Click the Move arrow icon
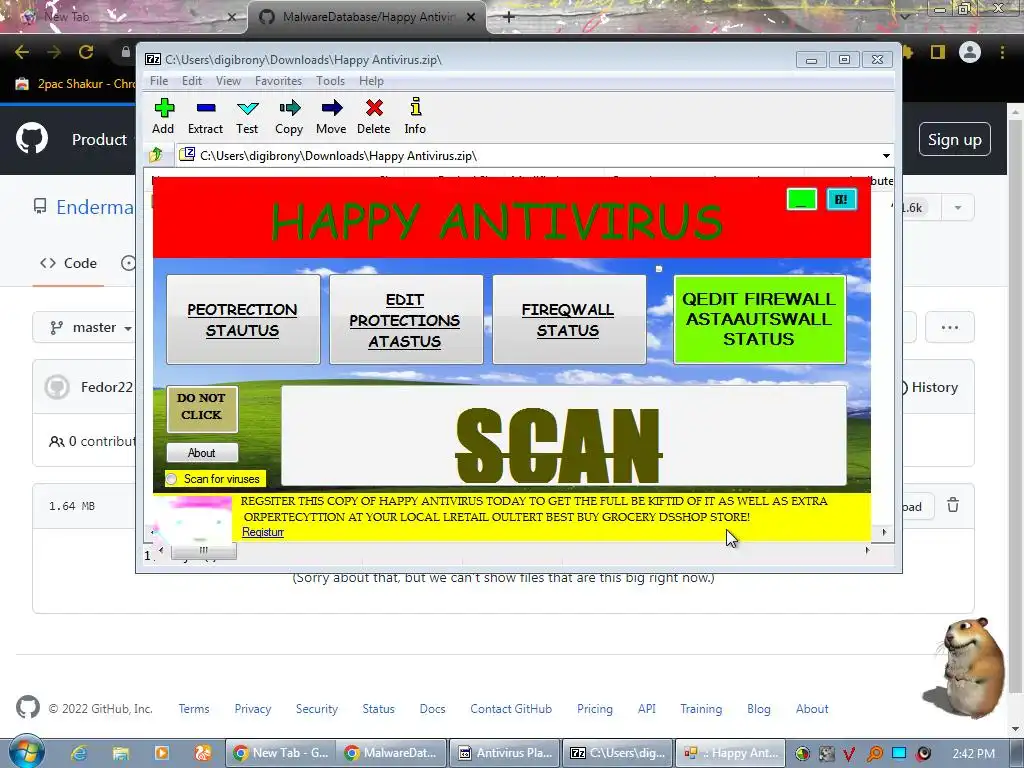The image size is (1024, 768). point(332,108)
